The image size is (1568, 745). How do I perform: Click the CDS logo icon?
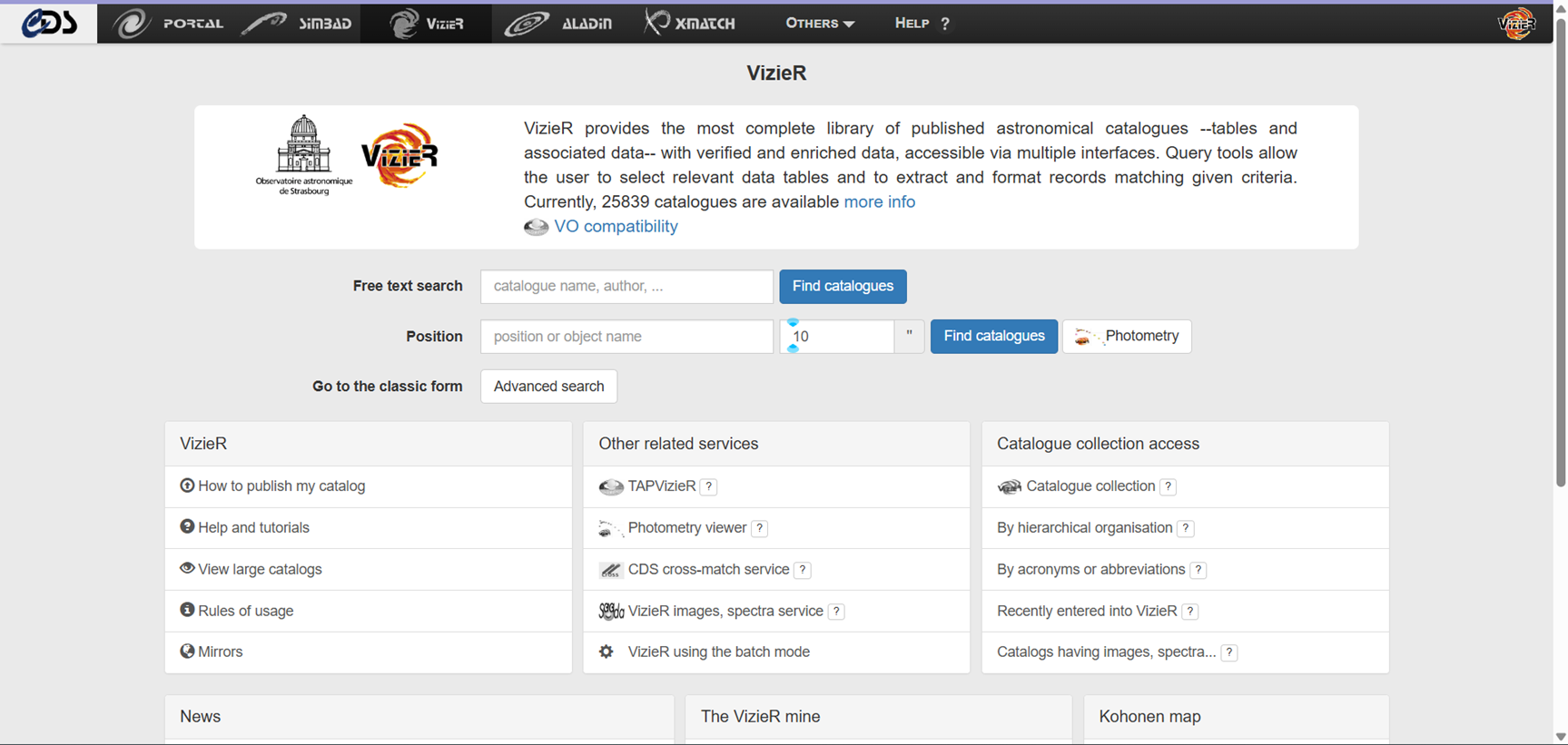(x=49, y=23)
